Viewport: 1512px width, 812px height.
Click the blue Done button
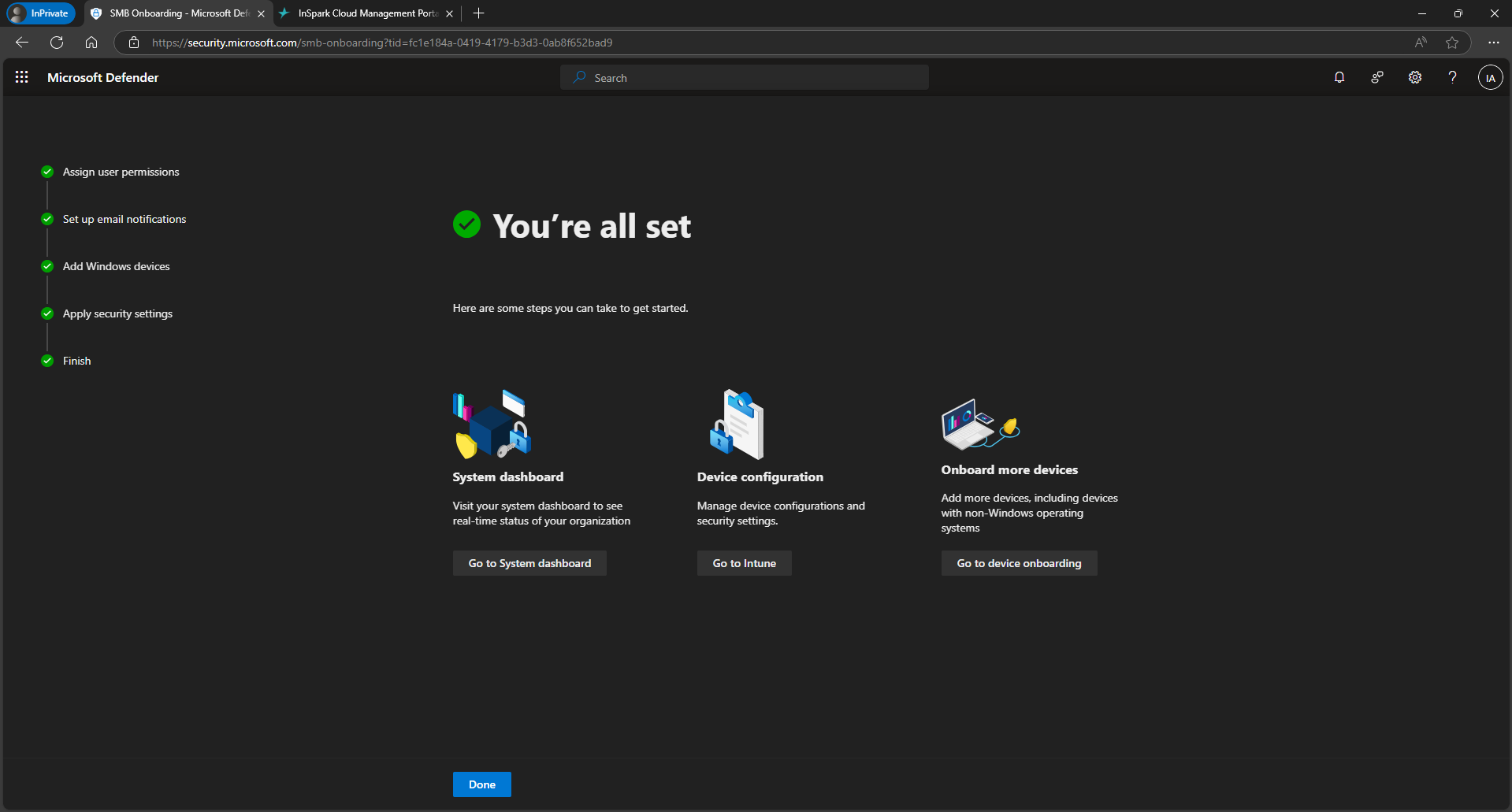[482, 784]
